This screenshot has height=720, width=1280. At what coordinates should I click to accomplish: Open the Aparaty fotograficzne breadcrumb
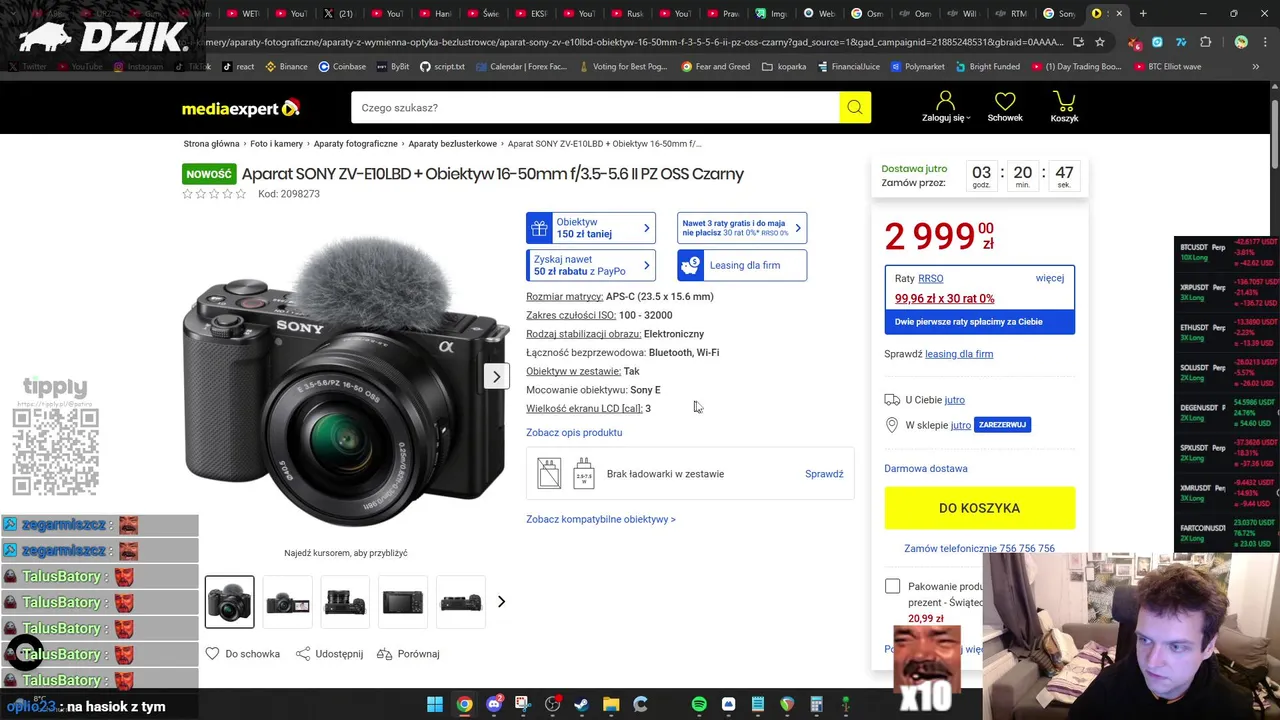[x=355, y=144]
